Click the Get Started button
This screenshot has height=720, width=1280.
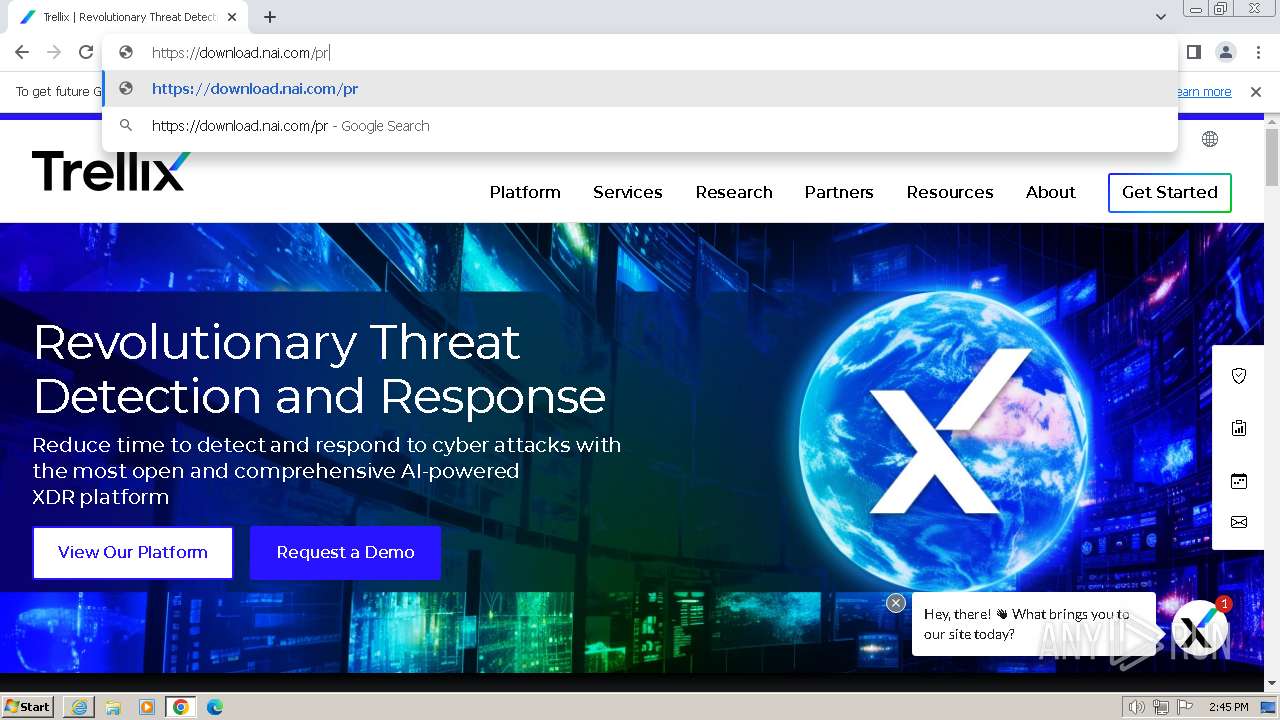pyautogui.click(x=1170, y=193)
